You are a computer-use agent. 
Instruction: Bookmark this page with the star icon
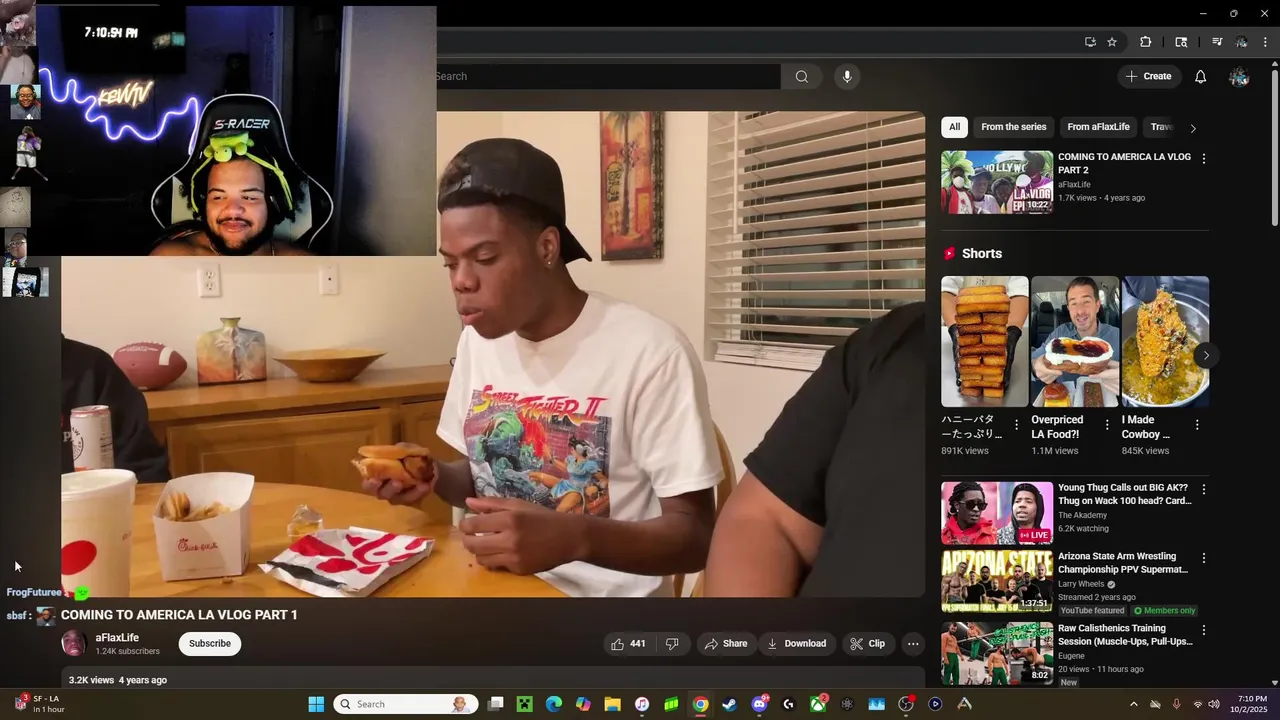pyautogui.click(x=1112, y=42)
